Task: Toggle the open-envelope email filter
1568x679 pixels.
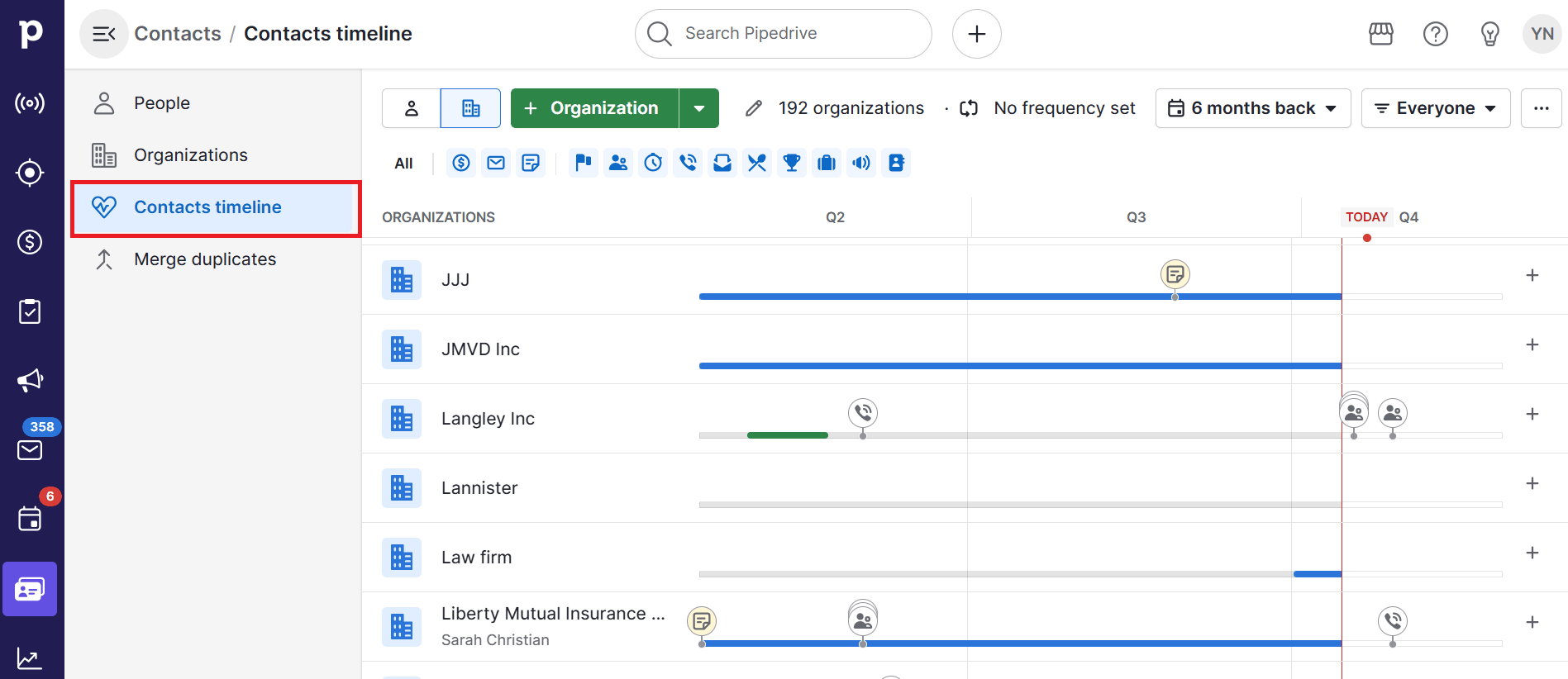Action: click(x=722, y=163)
